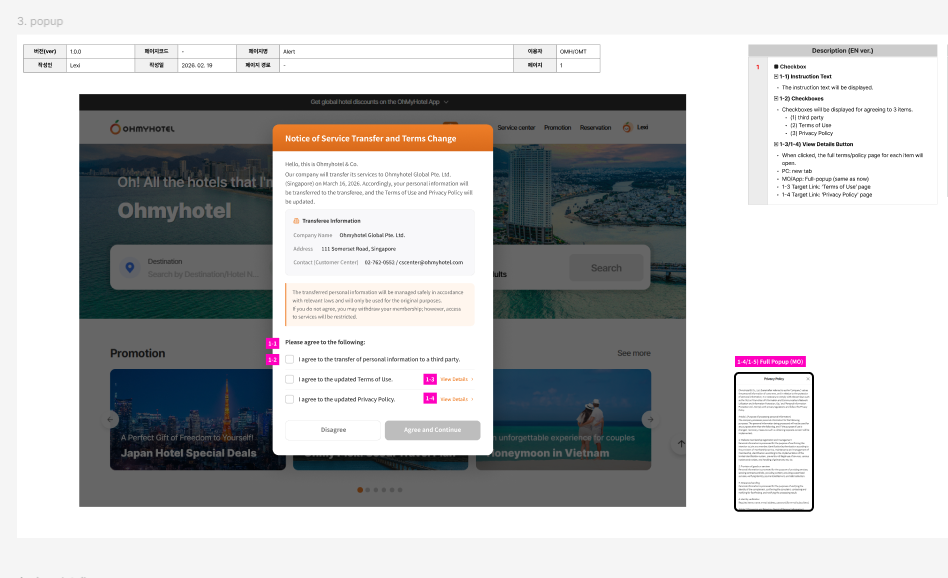Open View Details for Privacy Policy
The image size is (948, 578).
(x=456, y=399)
